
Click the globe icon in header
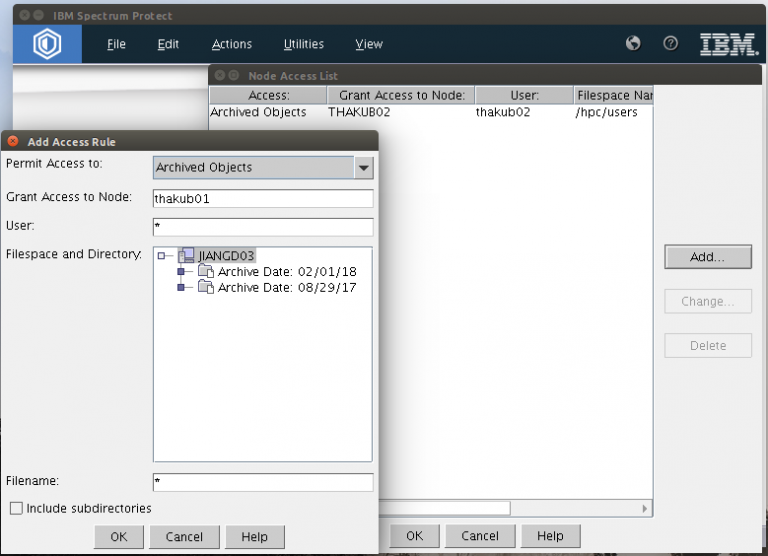click(633, 43)
